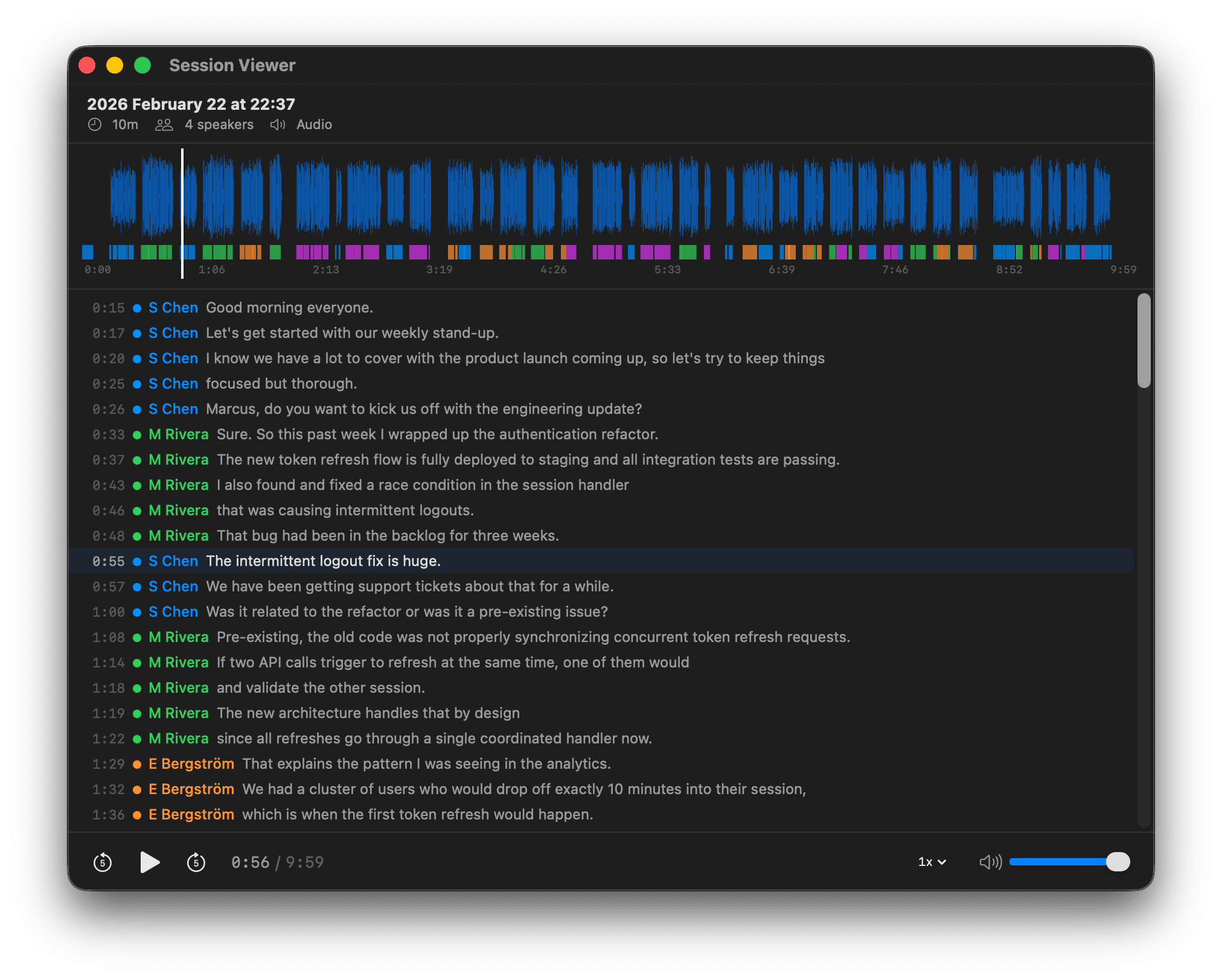Click the green speaker dot beside M Rivera at 0:33
The width and height of the screenshot is (1222, 980).
pos(137,434)
